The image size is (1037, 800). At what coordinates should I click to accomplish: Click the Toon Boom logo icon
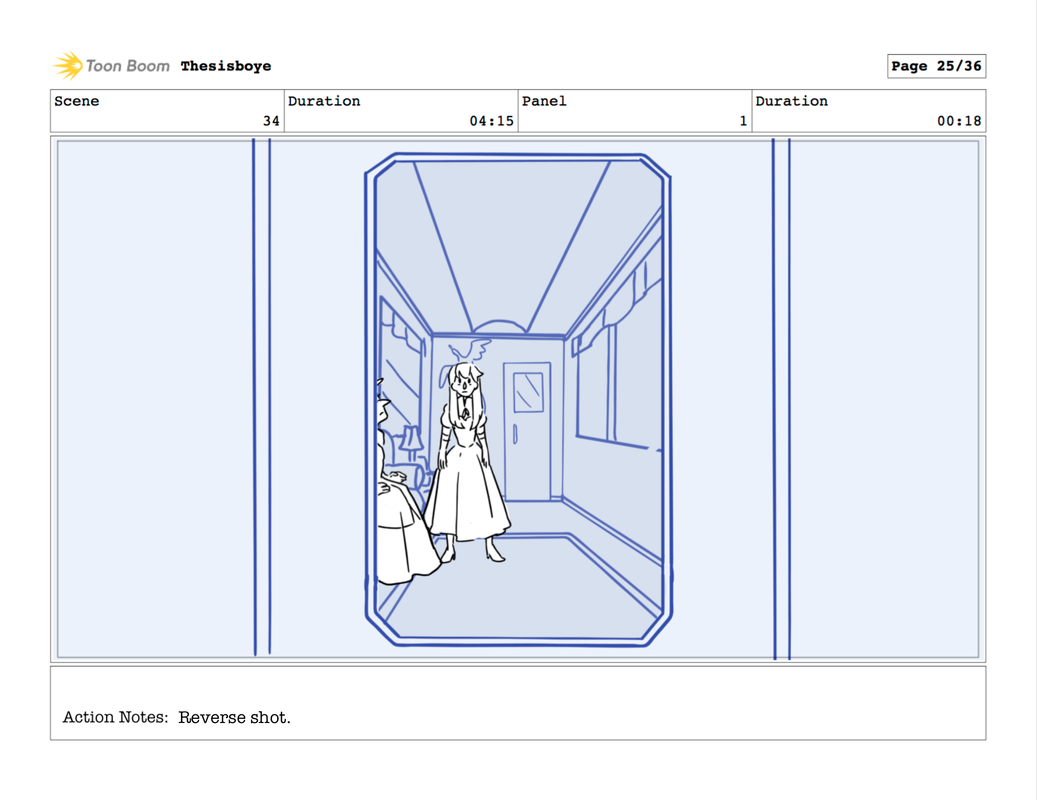click(68, 65)
